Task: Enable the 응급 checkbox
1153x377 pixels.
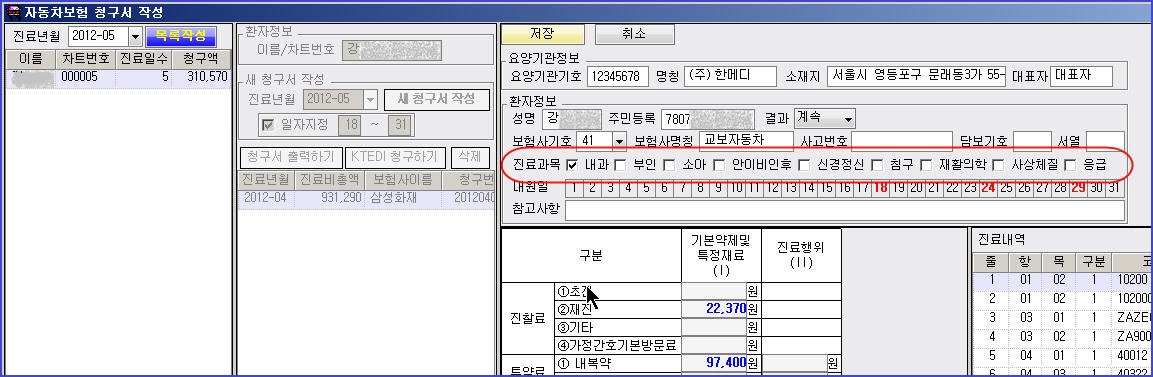Action: click(x=1070, y=165)
